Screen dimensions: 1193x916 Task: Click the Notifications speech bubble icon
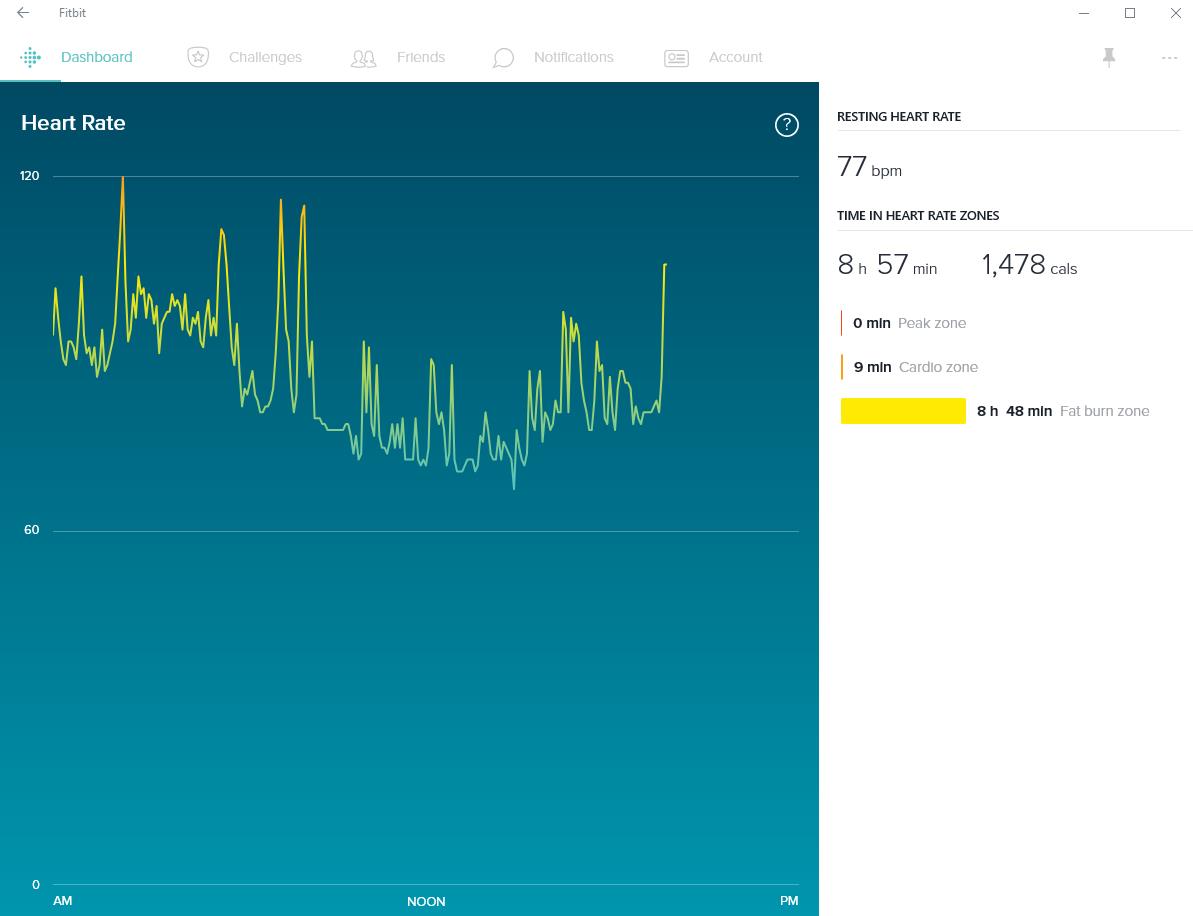(503, 58)
